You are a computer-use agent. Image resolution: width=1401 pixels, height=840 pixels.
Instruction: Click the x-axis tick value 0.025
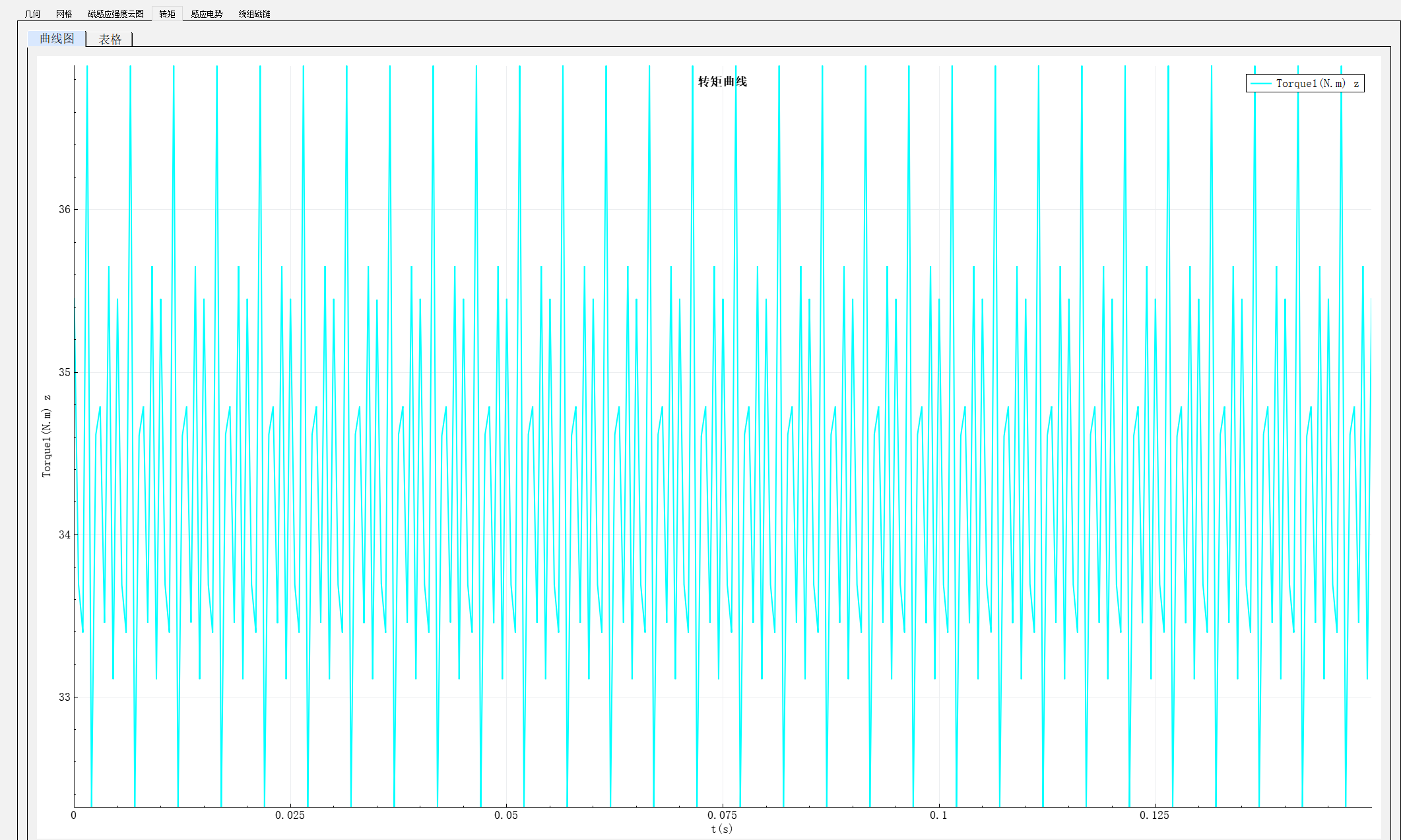click(x=290, y=816)
